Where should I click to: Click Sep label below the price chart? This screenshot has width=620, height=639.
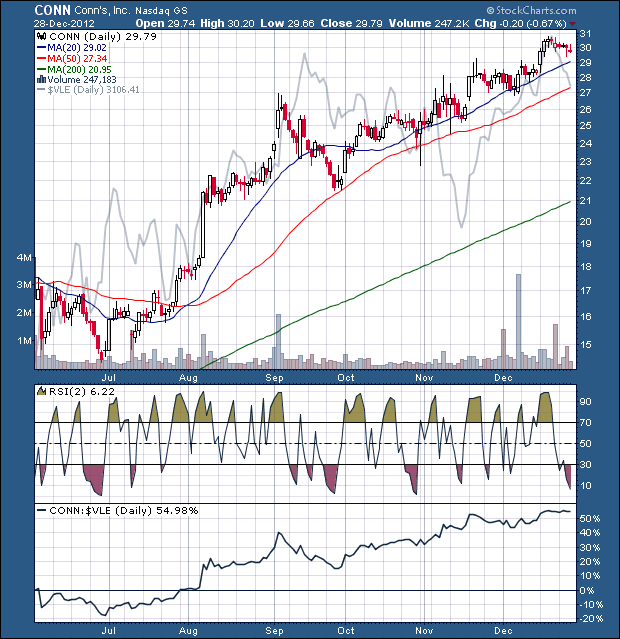point(274,378)
